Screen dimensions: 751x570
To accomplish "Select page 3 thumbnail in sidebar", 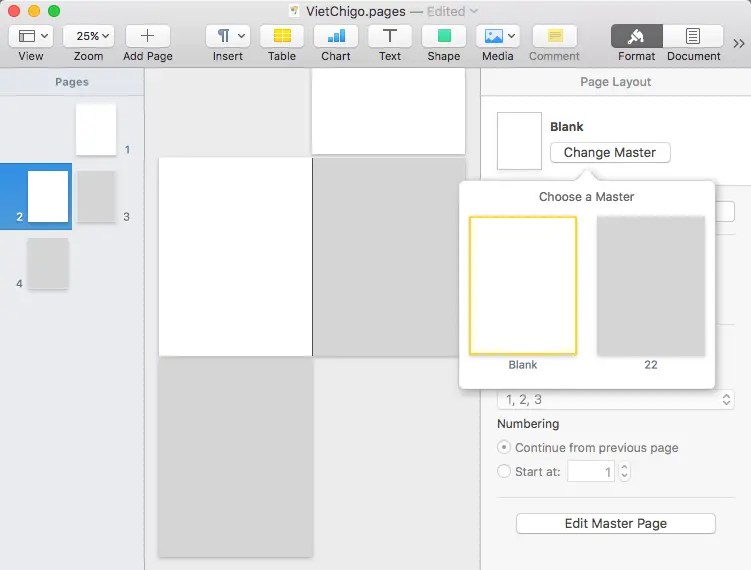I will tap(96, 196).
